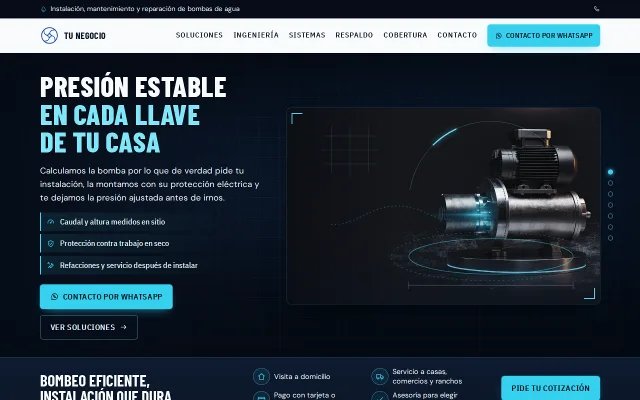640x400 pixels.
Task: Click Refacciones y servicio después de instalar
Action: [x=129, y=265]
